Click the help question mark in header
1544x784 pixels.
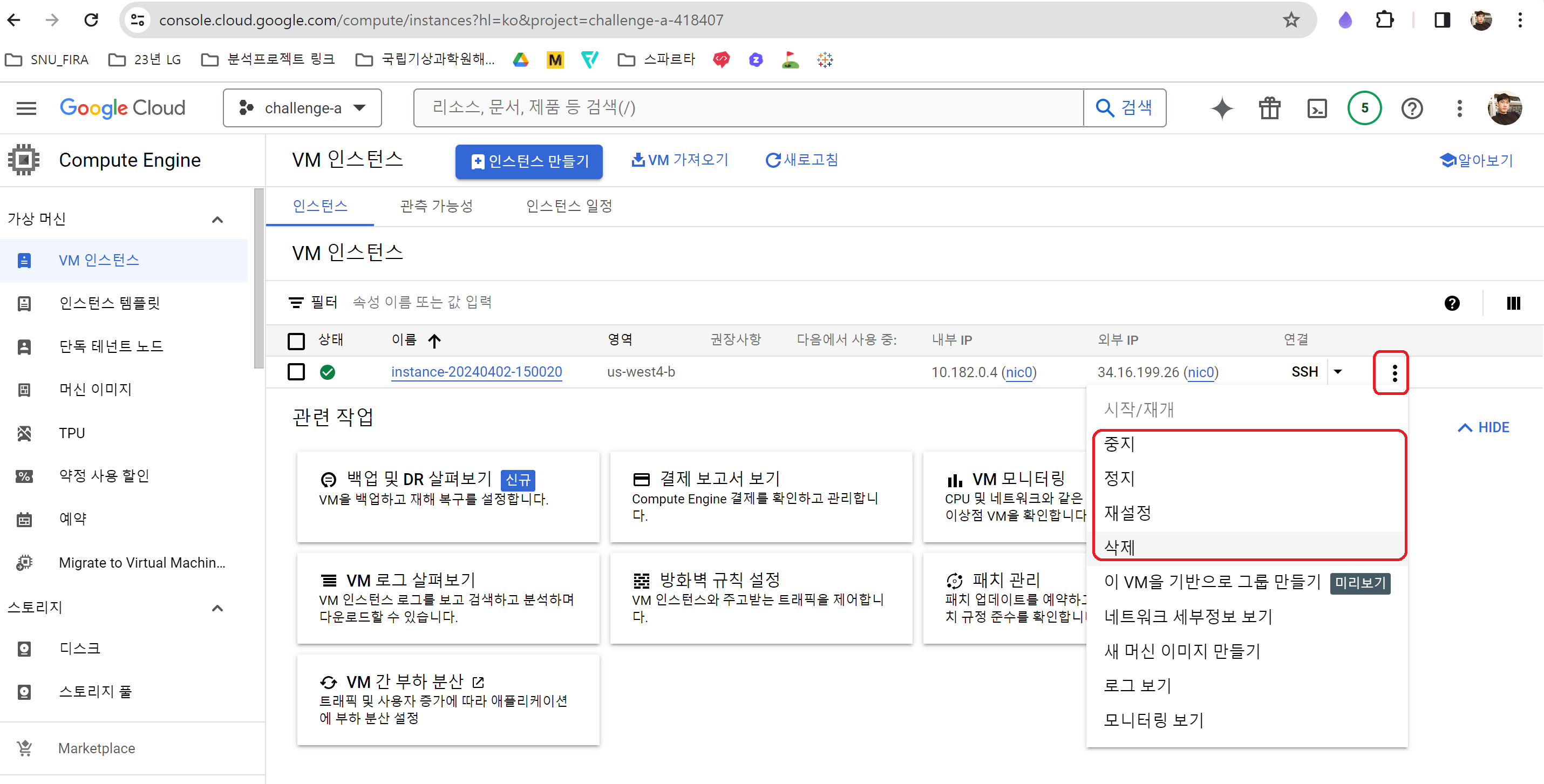1412,108
